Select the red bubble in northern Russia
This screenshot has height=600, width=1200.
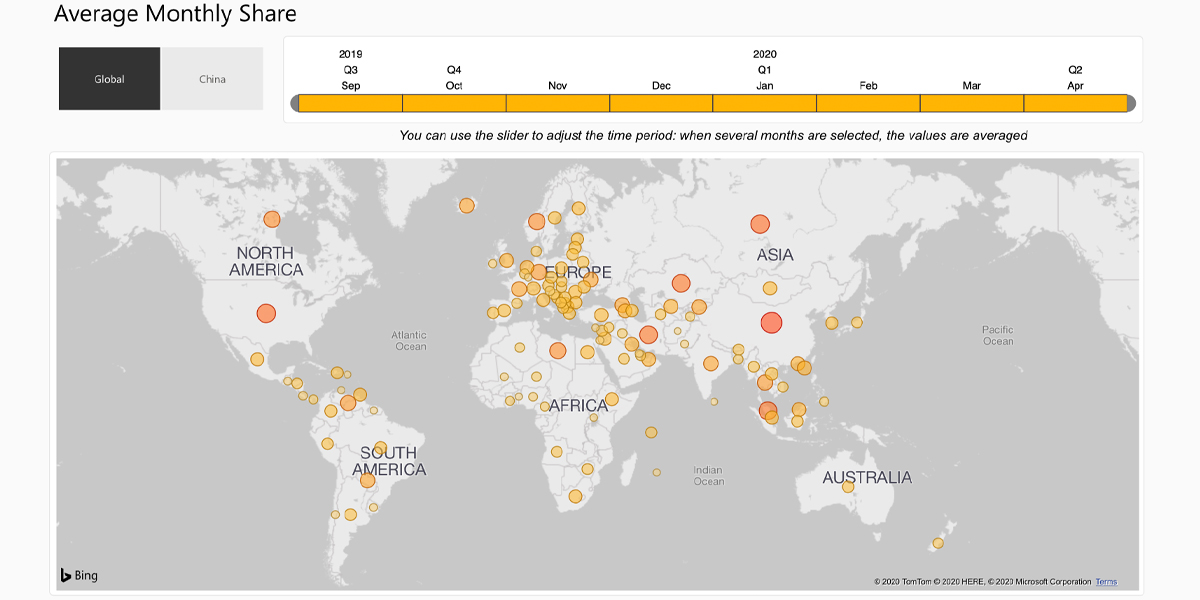(760, 224)
